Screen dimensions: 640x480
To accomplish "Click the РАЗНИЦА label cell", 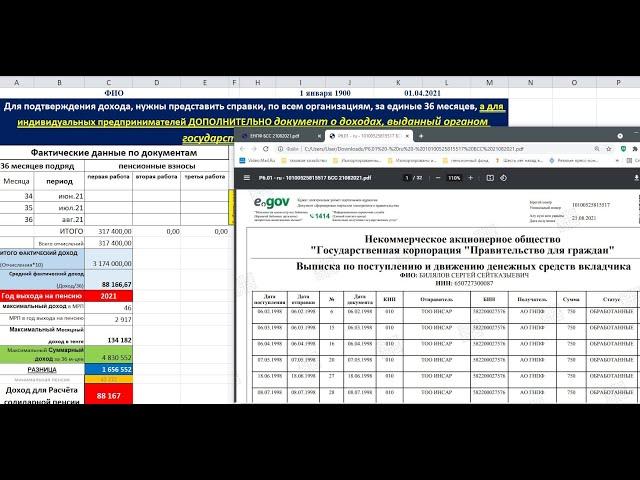I will pos(42,369).
